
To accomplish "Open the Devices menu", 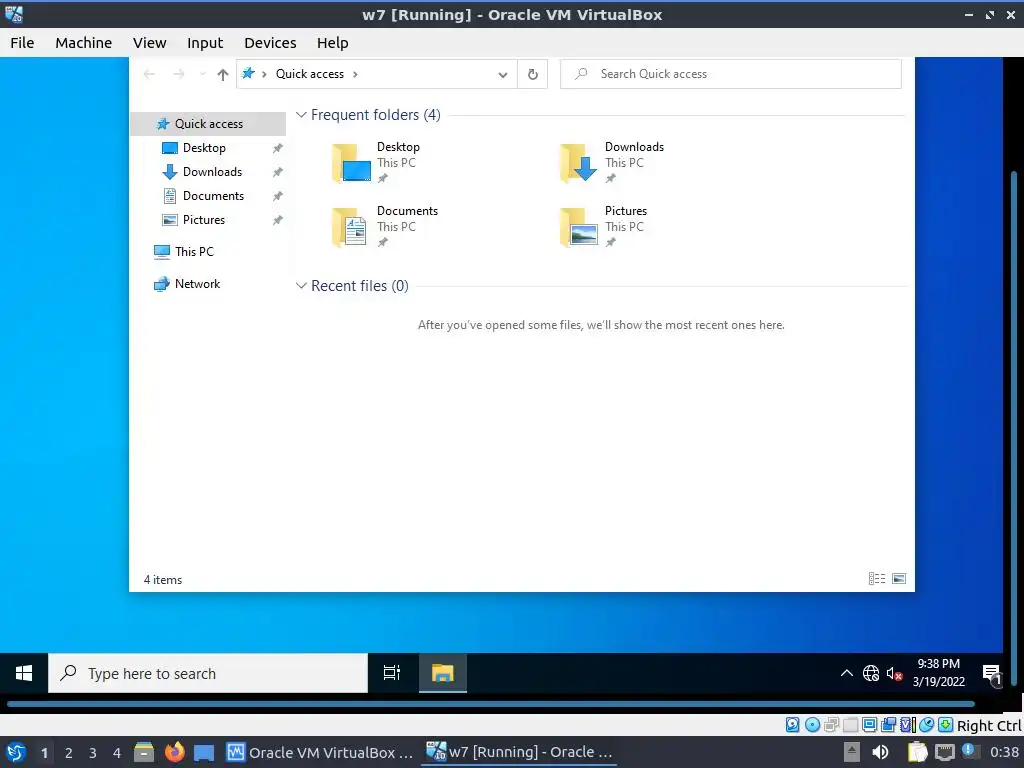I will click(270, 42).
